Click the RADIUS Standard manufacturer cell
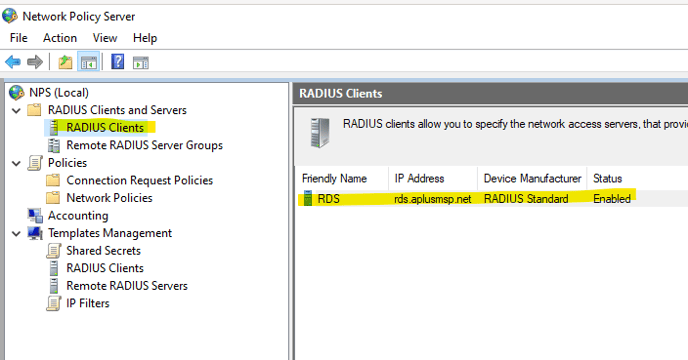 [x=526, y=199]
